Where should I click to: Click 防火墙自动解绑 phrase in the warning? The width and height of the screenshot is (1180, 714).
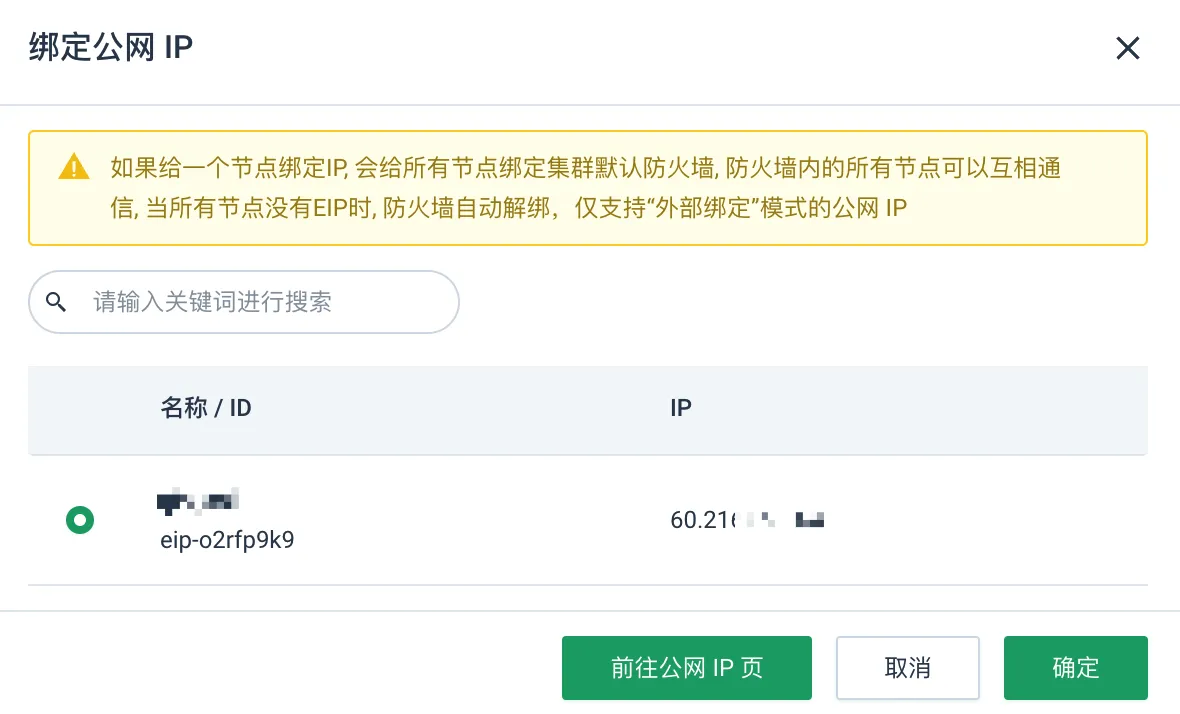pos(470,207)
